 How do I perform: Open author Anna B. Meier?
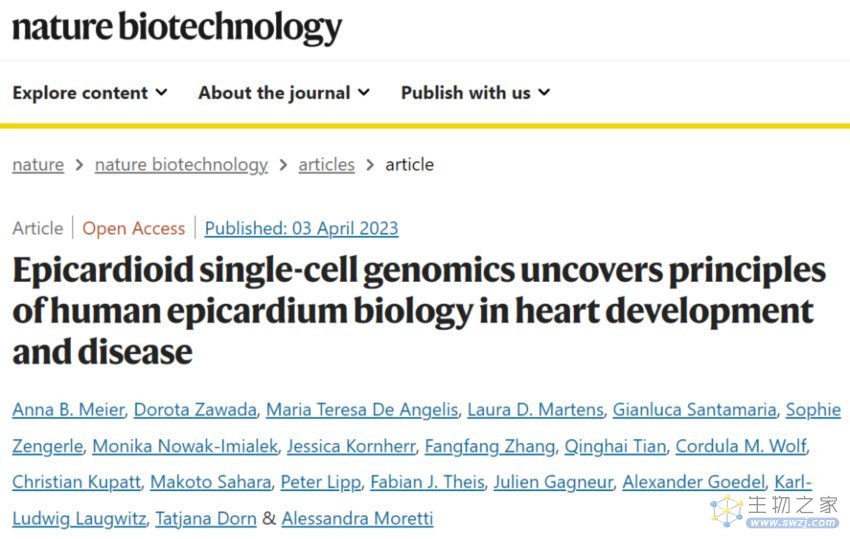coord(68,410)
